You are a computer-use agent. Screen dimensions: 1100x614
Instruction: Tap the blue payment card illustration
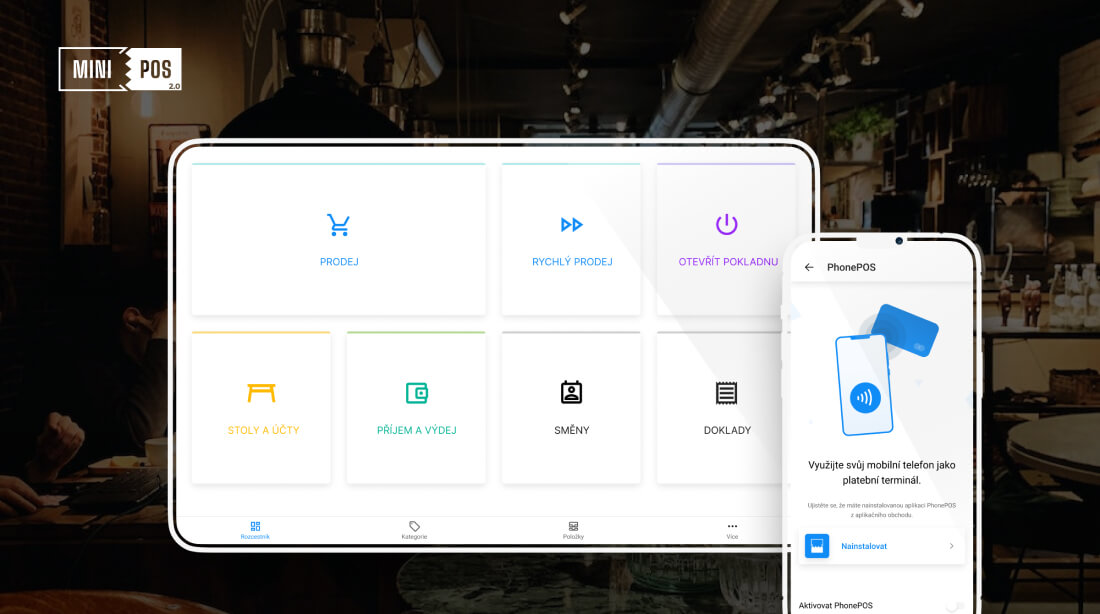(905, 331)
